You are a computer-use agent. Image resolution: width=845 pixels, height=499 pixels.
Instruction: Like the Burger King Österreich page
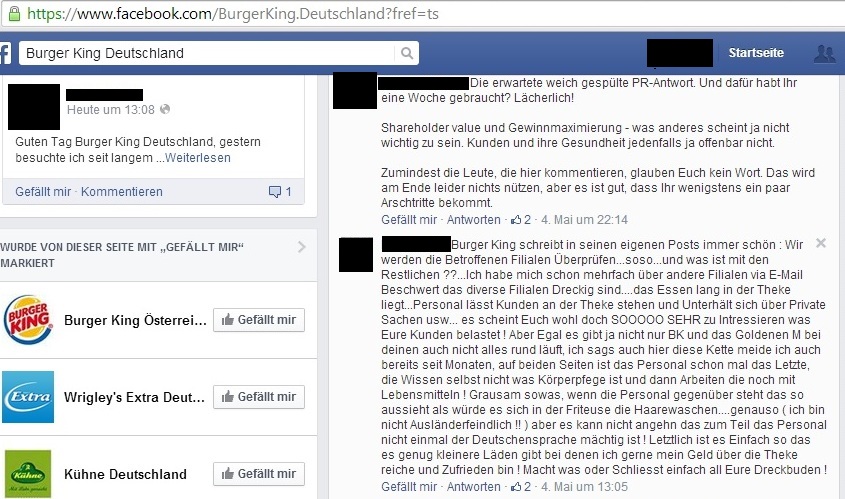pyautogui.click(x=259, y=320)
